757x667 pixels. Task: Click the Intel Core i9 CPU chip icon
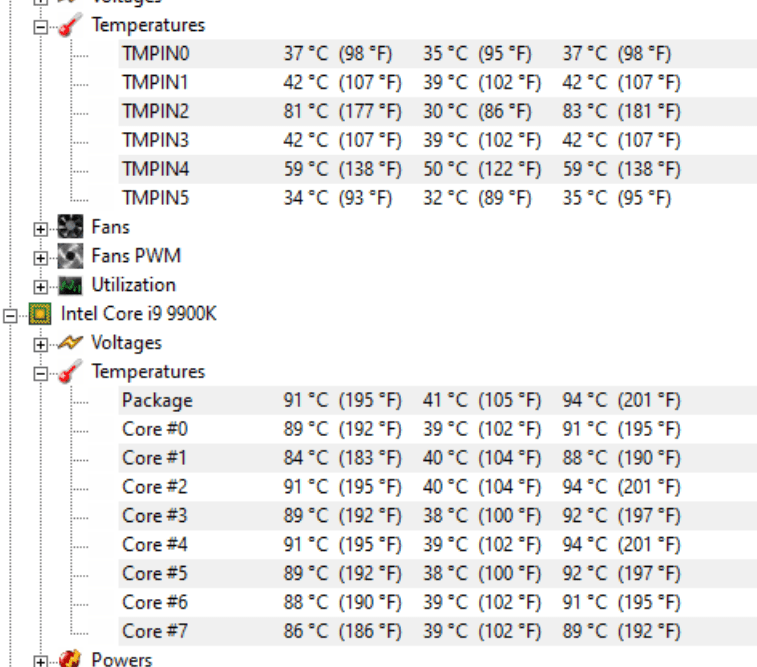click(x=40, y=314)
